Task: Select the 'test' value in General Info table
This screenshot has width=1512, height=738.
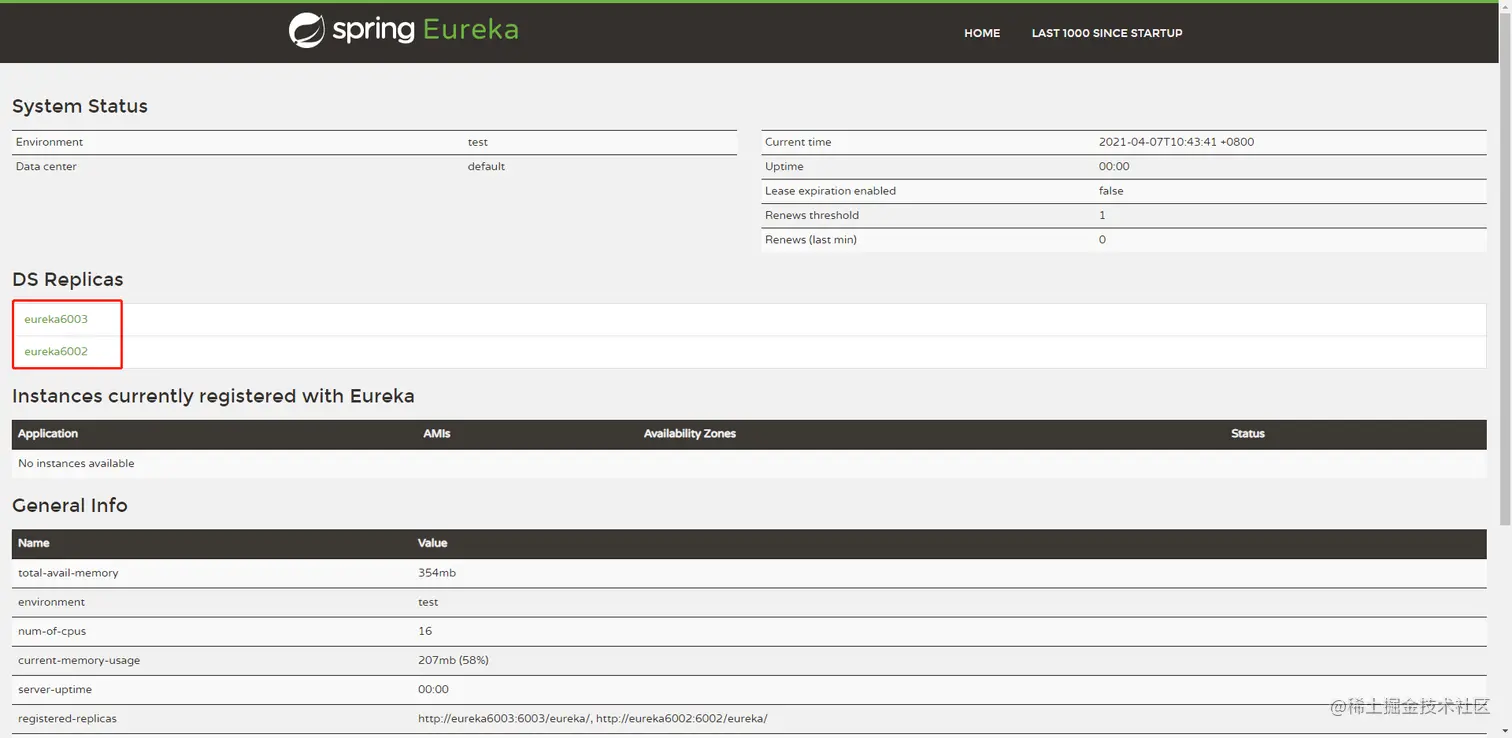Action: [428, 602]
